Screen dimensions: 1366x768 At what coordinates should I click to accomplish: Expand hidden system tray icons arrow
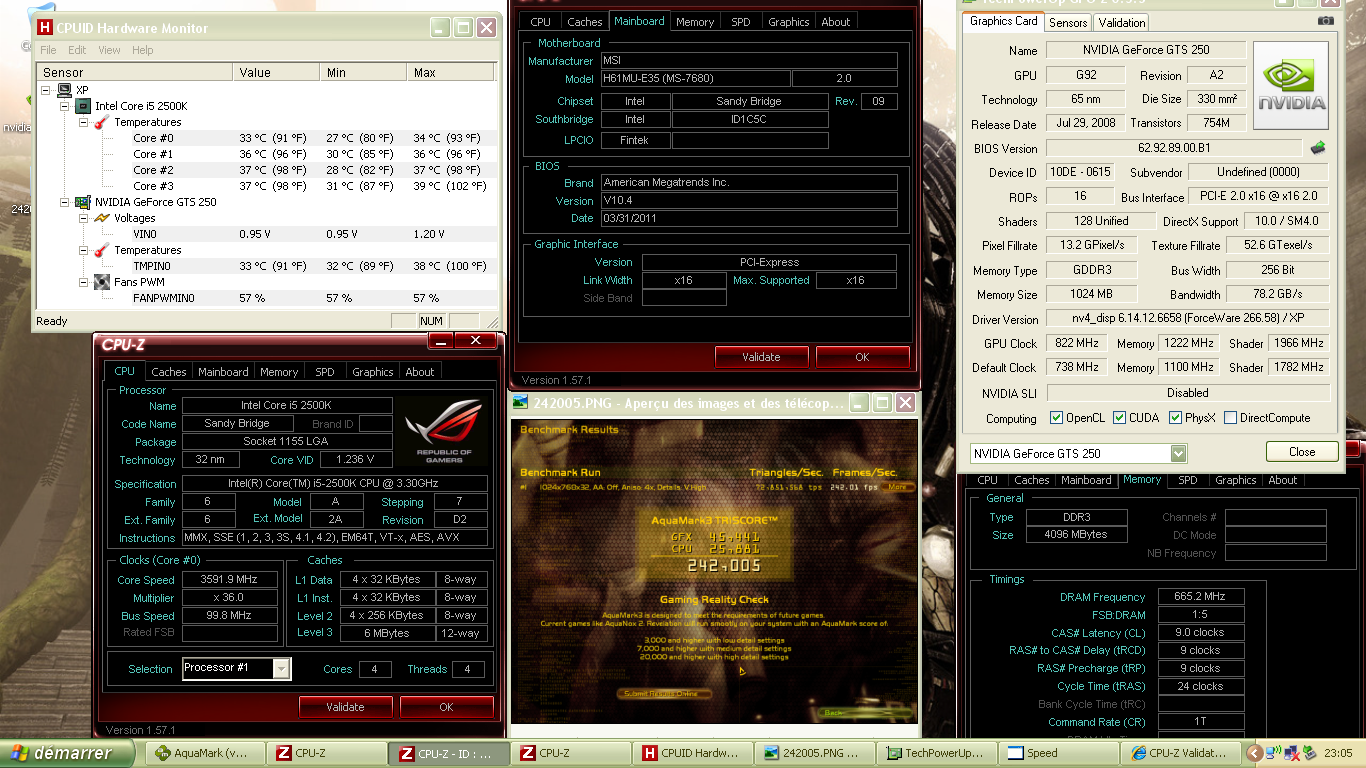1254,753
